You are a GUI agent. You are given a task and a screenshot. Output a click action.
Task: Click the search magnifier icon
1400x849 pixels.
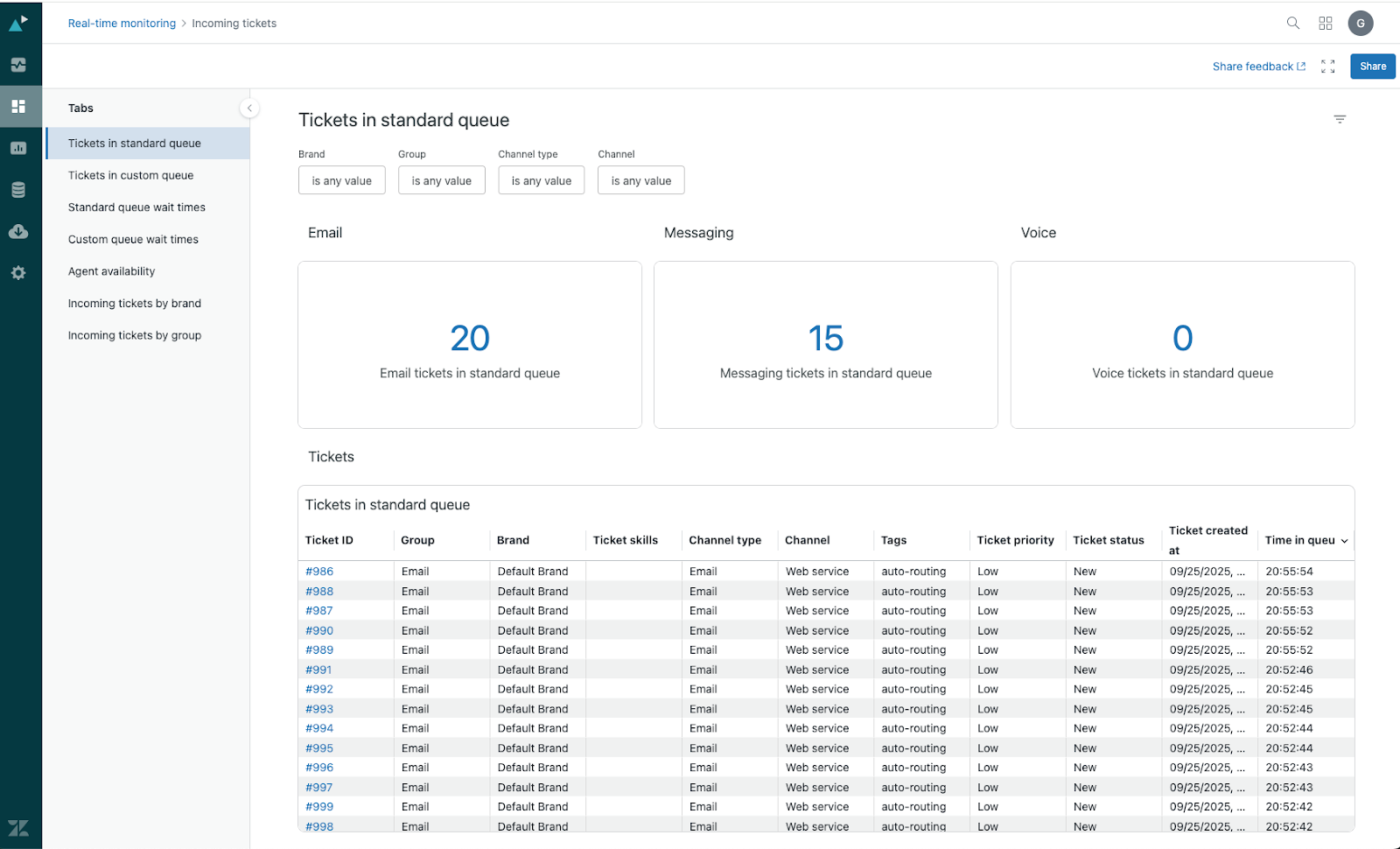click(x=1292, y=24)
